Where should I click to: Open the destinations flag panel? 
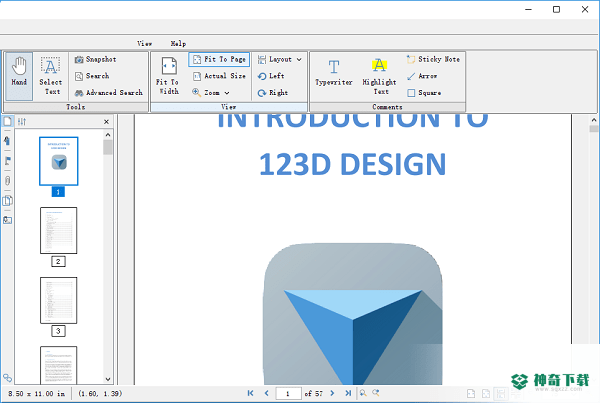pyautogui.click(x=7, y=161)
